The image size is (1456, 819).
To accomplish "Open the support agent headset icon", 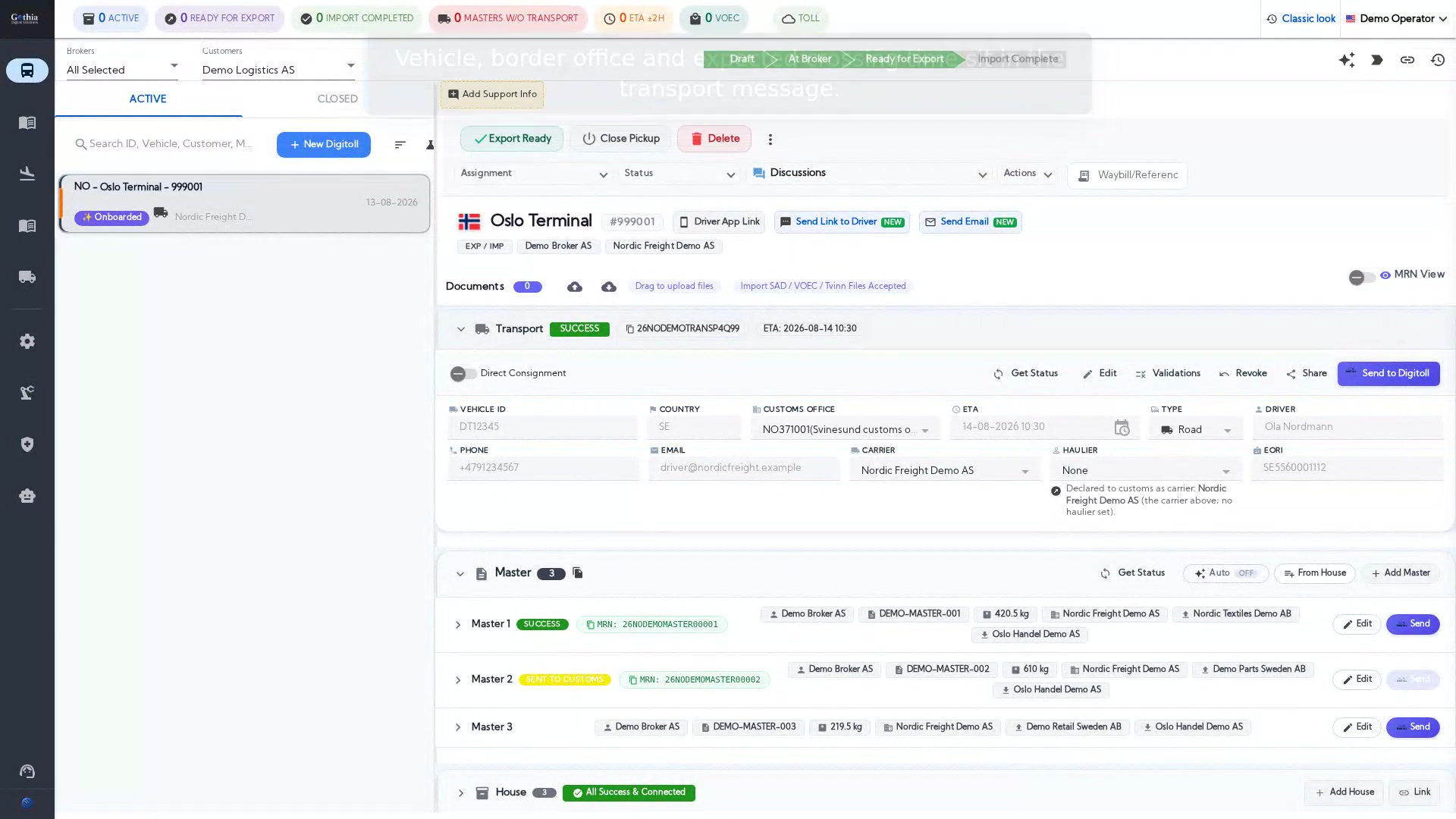I will [27, 772].
